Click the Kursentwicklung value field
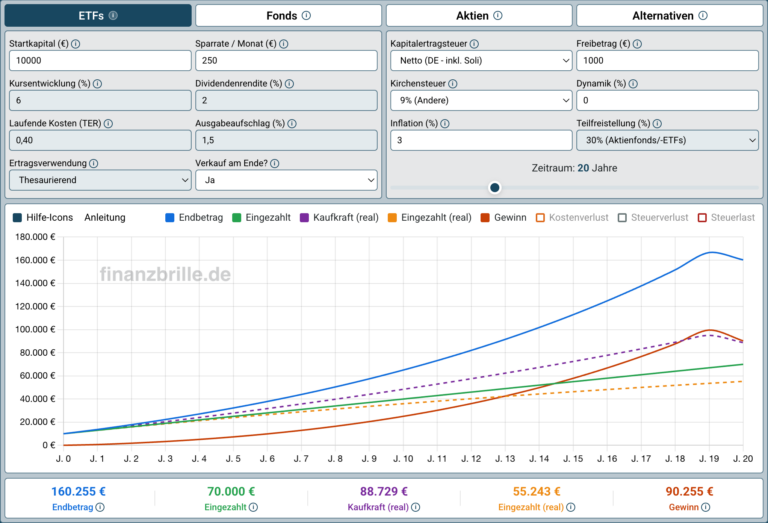Viewport: 768px width, 523px height. tap(100, 100)
